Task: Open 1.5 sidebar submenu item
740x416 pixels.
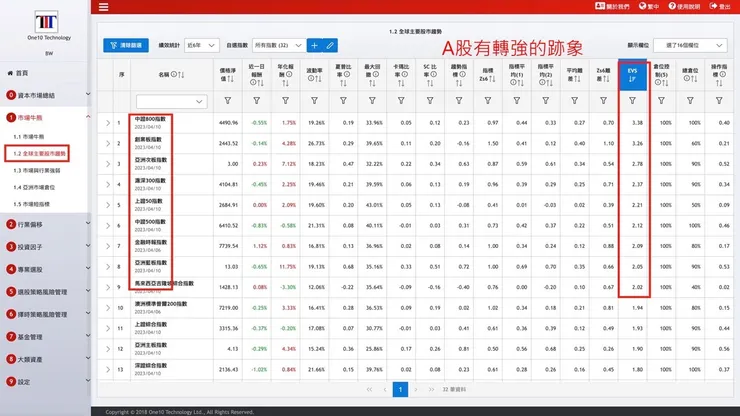Action: click(x=31, y=204)
